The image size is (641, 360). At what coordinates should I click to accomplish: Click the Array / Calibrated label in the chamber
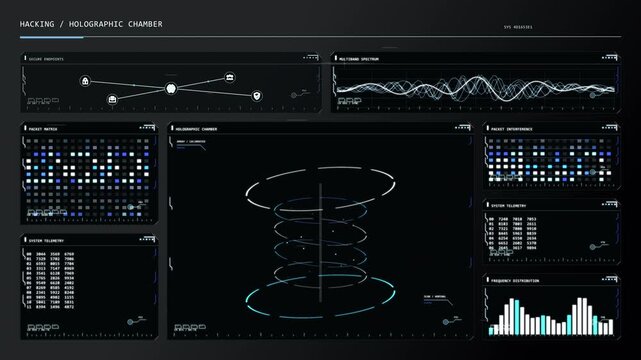tap(191, 142)
